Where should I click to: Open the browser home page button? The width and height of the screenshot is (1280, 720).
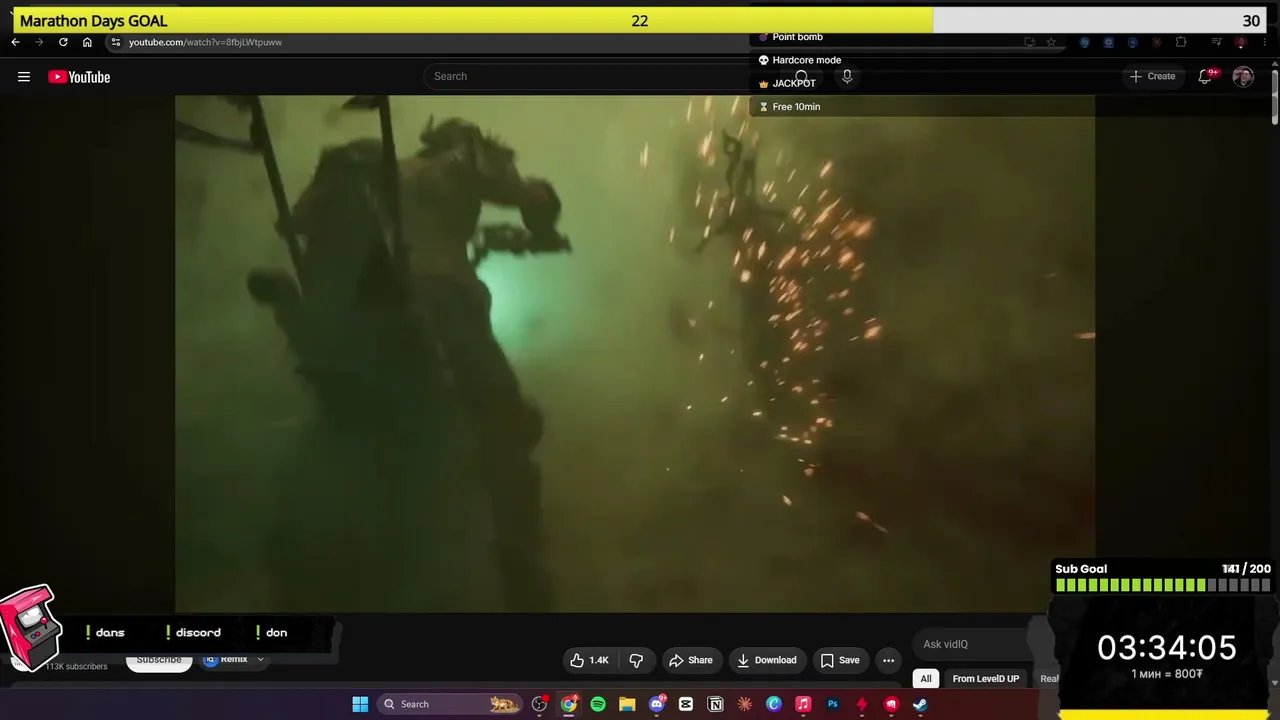tap(87, 42)
